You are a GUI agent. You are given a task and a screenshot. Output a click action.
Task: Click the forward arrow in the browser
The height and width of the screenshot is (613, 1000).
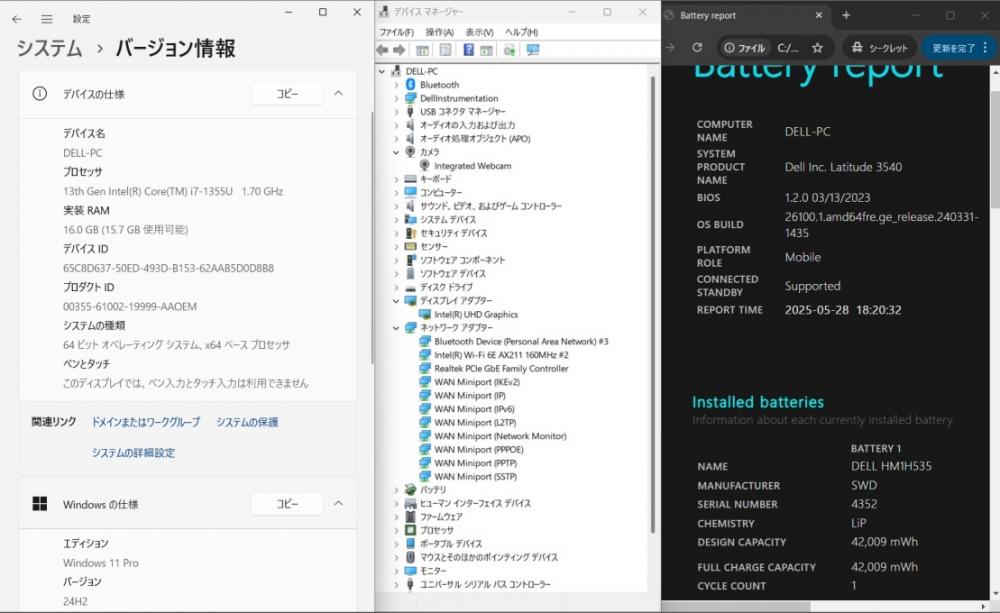(x=670, y=47)
